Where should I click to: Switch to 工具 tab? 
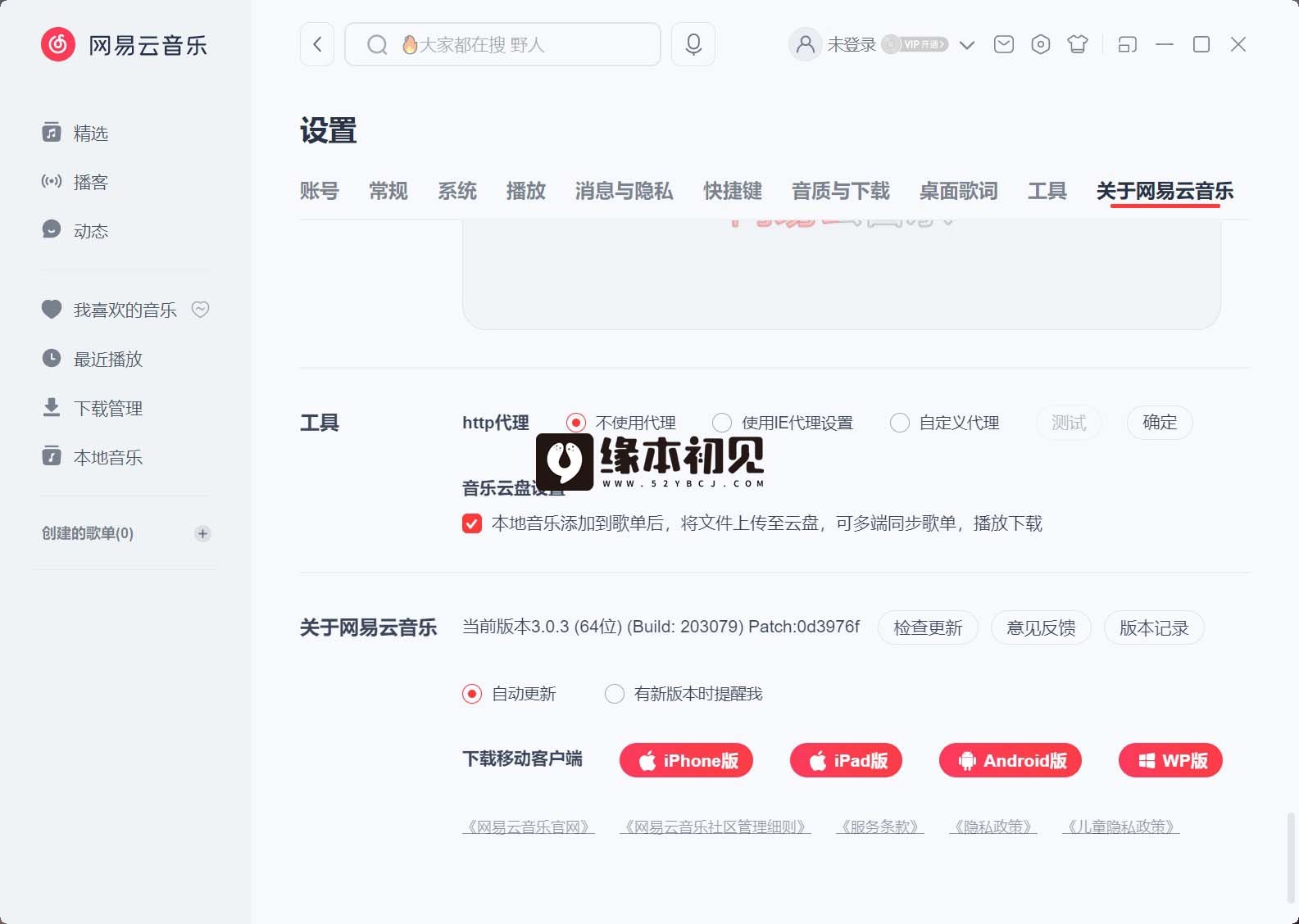point(1047,191)
